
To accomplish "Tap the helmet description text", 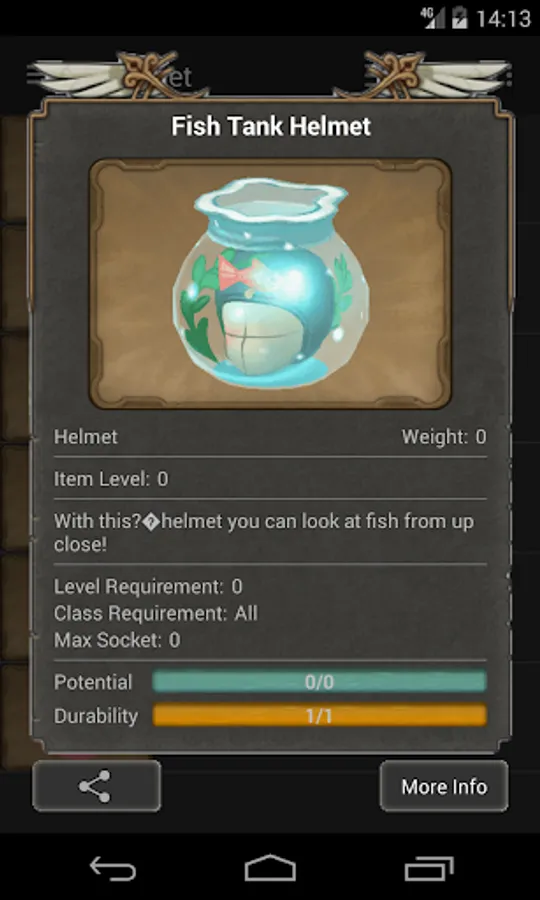I will (264, 533).
